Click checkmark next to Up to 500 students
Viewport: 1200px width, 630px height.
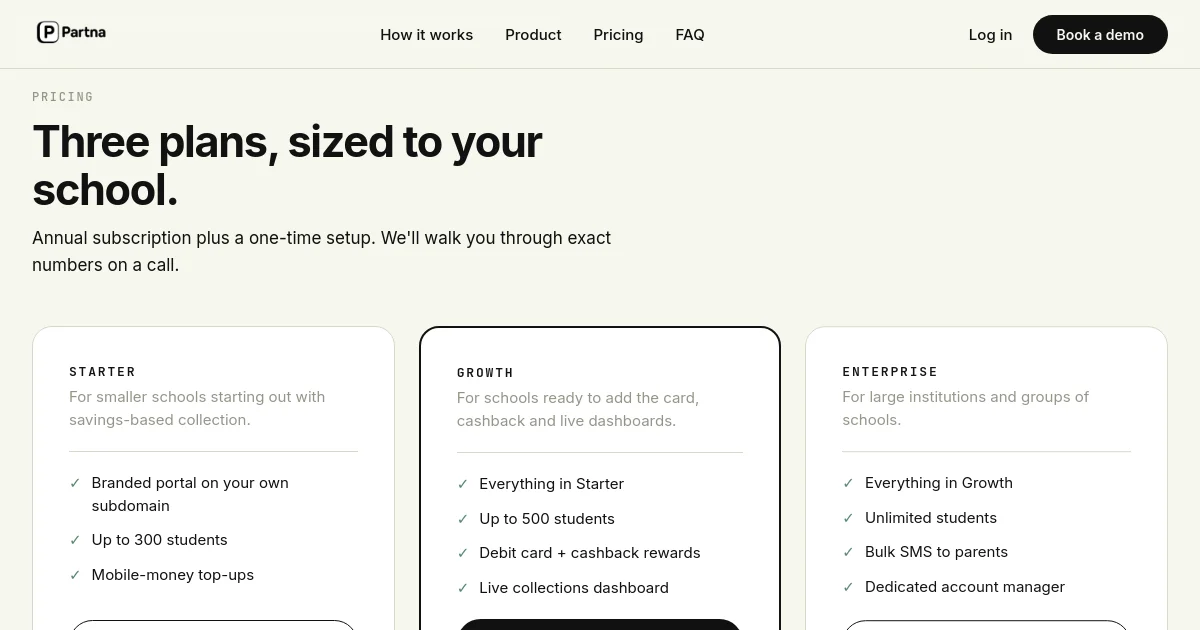click(463, 519)
